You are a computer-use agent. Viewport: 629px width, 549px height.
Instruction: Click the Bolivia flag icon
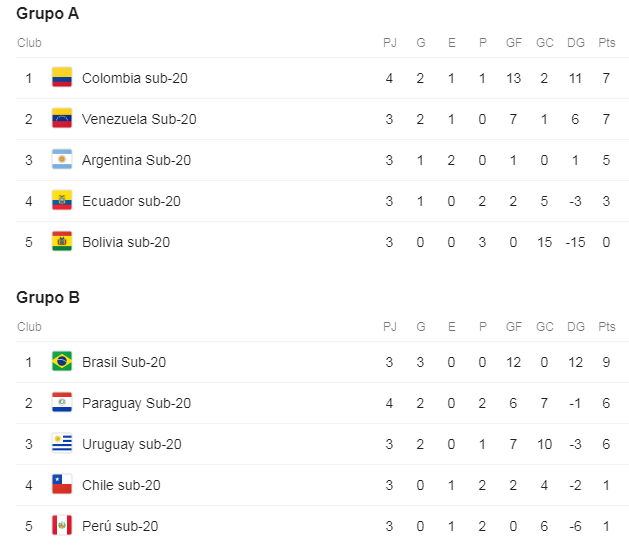(x=62, y=242)
